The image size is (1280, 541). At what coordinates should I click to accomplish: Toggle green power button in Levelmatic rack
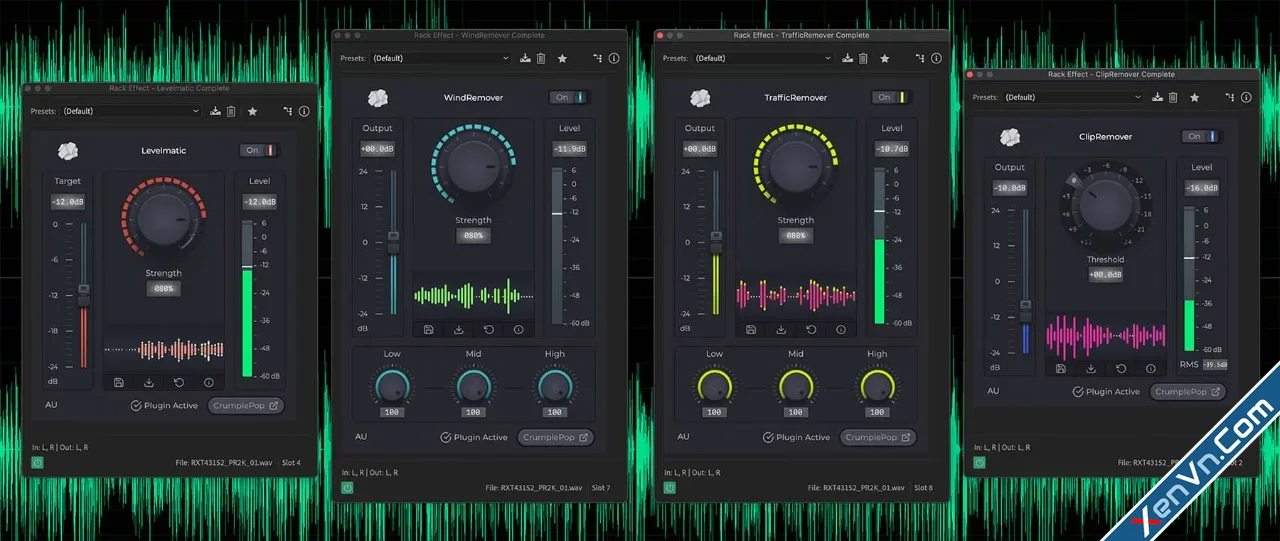37,463
